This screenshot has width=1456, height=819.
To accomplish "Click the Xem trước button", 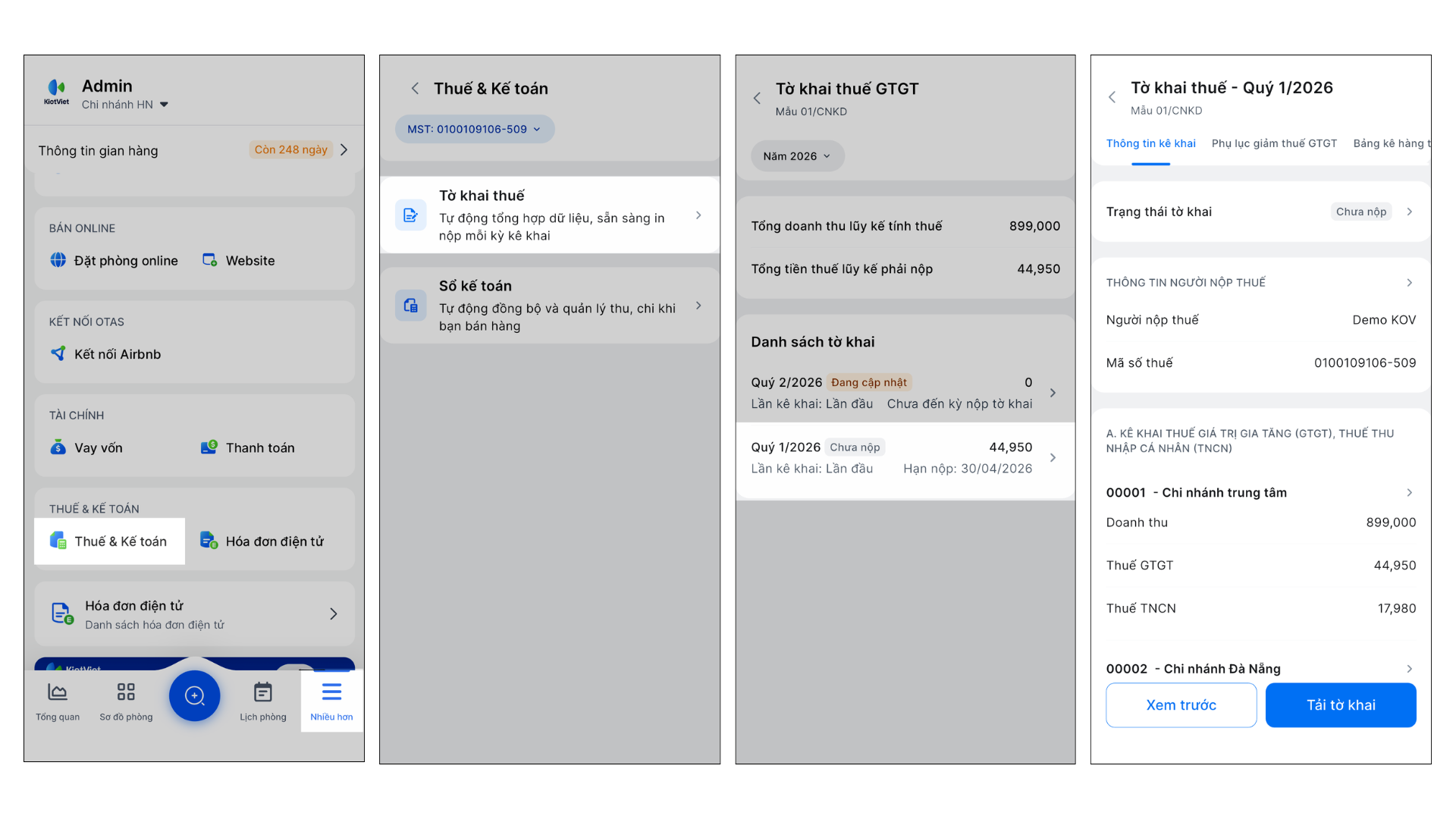I will (x=1181, y=705).
